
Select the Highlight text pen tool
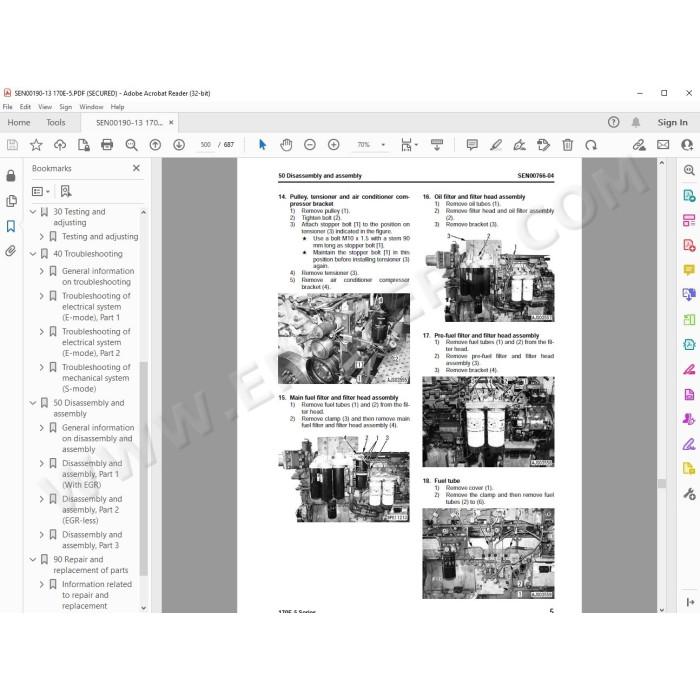point(496,145)
